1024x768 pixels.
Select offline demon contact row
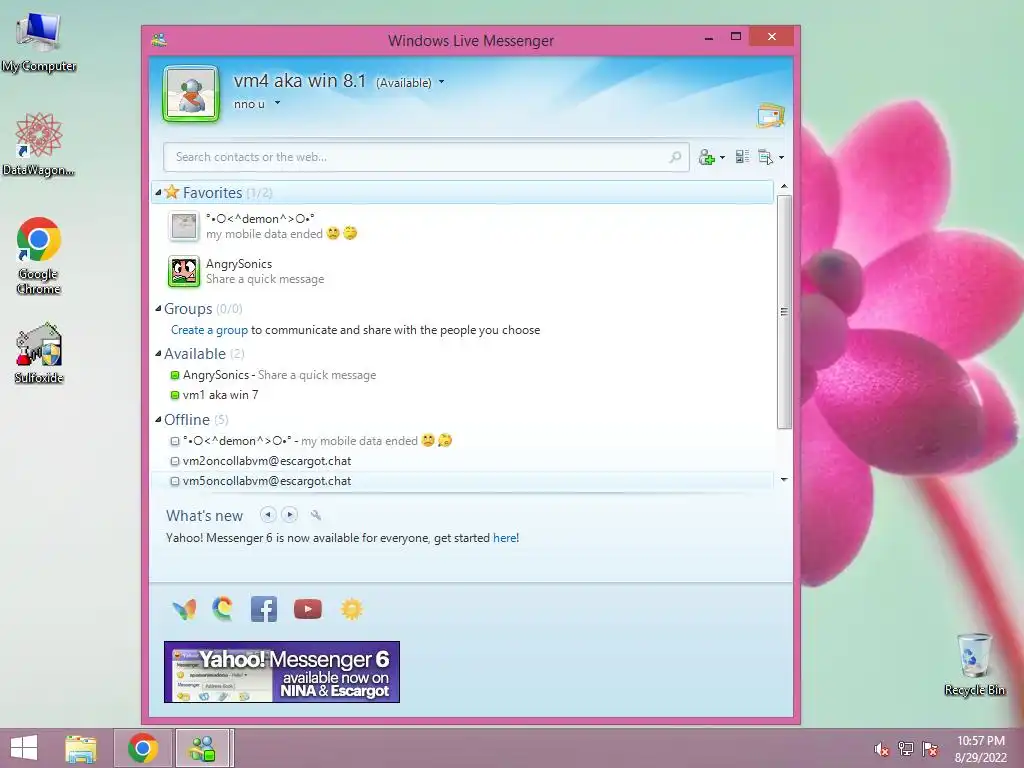(x=462, y=441)
